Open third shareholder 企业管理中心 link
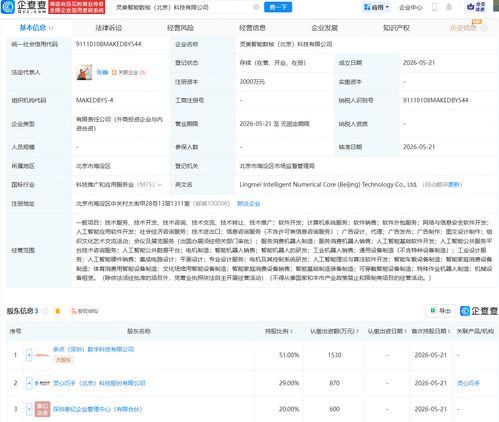 coord(98,409)
